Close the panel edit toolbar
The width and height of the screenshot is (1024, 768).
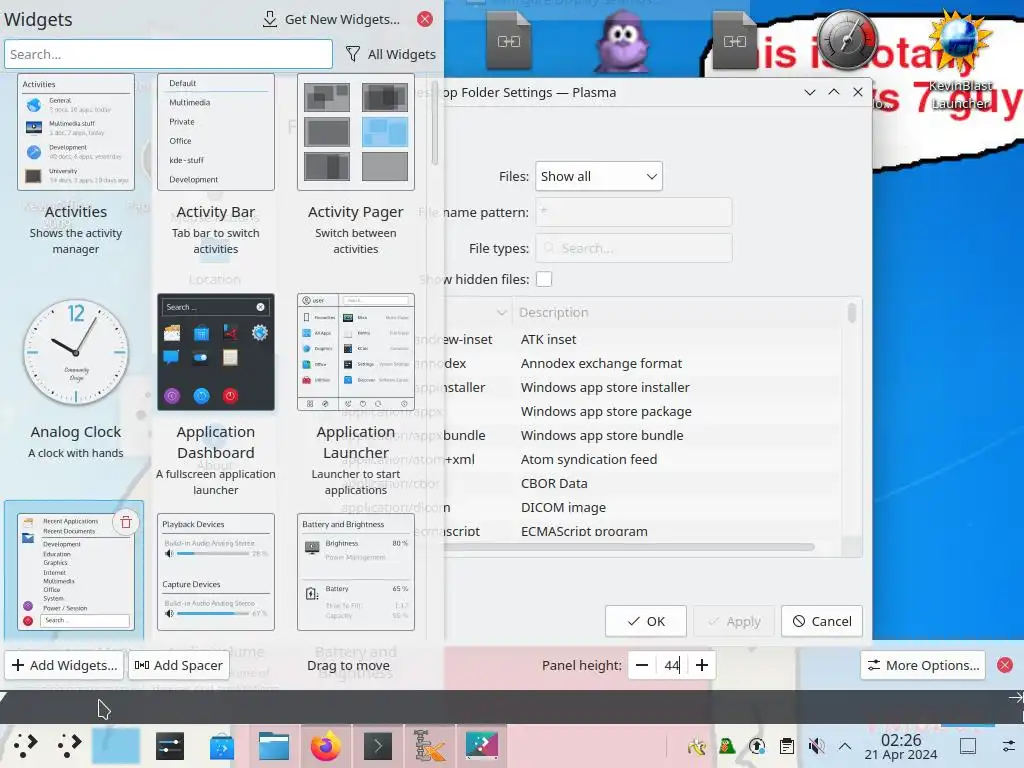click(x=1004, y=665)
